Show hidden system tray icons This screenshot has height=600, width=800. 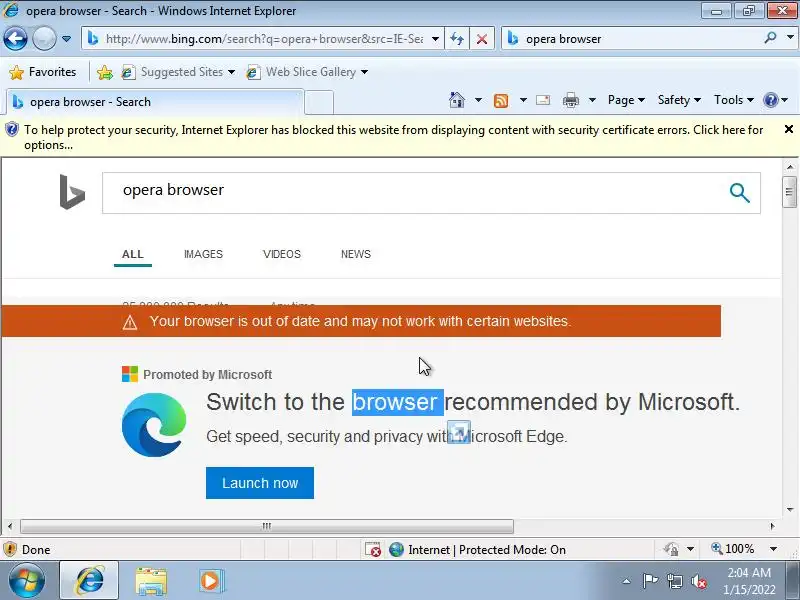[x=626, y=581]
